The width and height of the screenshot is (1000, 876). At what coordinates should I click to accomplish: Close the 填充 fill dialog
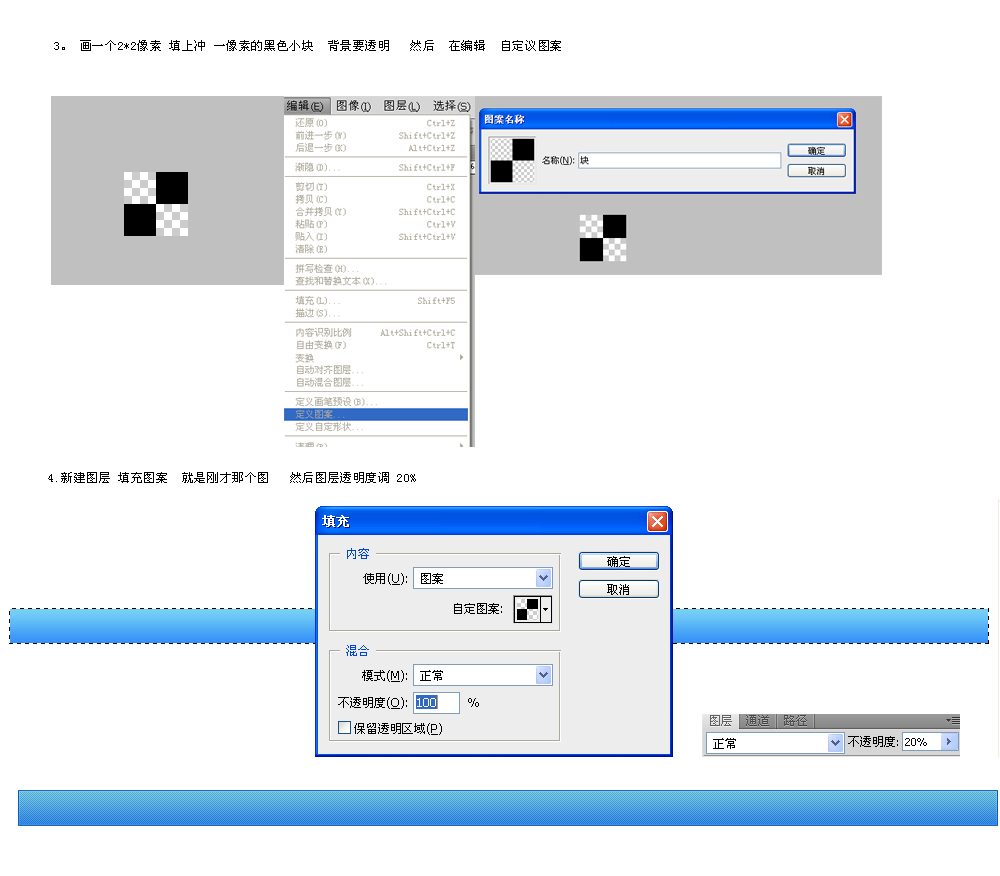(x=657, y=521)
